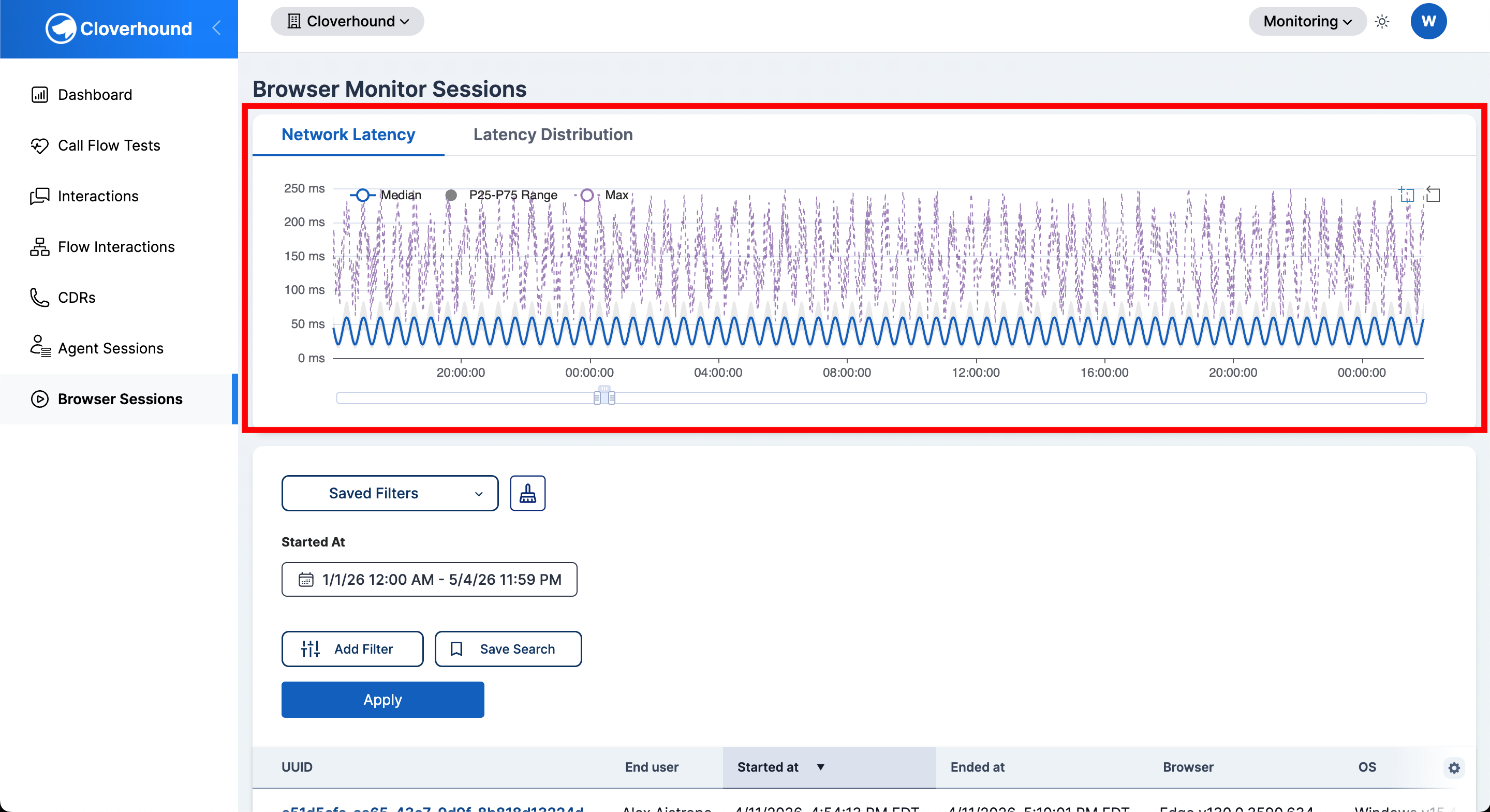Sort by the OS column header
The width and height of the screenshot is (1490, 812).
1367,767
